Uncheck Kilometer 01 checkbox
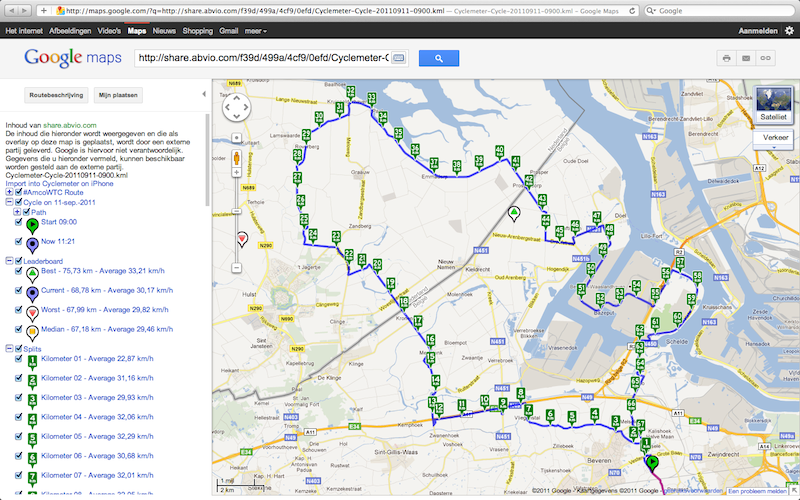This screenshot has height=500, width=800. pyautogui.click(x=19, y=359)
